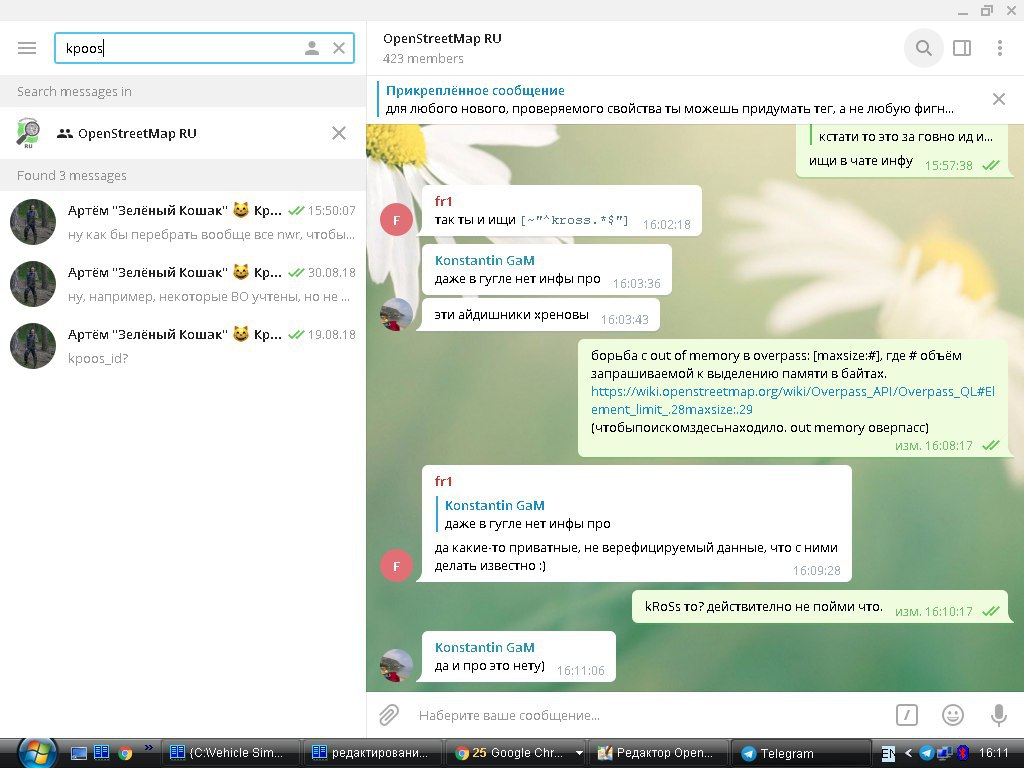Expand the Google Chrome taskbar group arrow
This screenshot has height=768, width=1024.
point(579,753)
